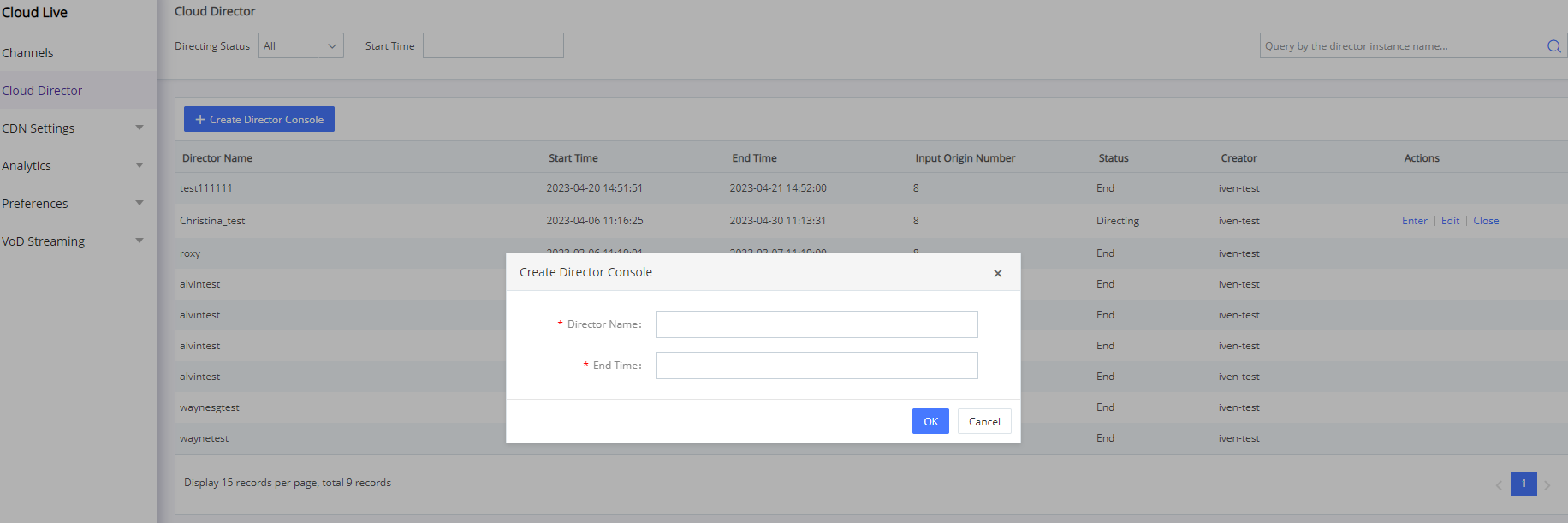Go to previous page arrow
This screenshot has height=523, width=1568.
[1499, 485]
